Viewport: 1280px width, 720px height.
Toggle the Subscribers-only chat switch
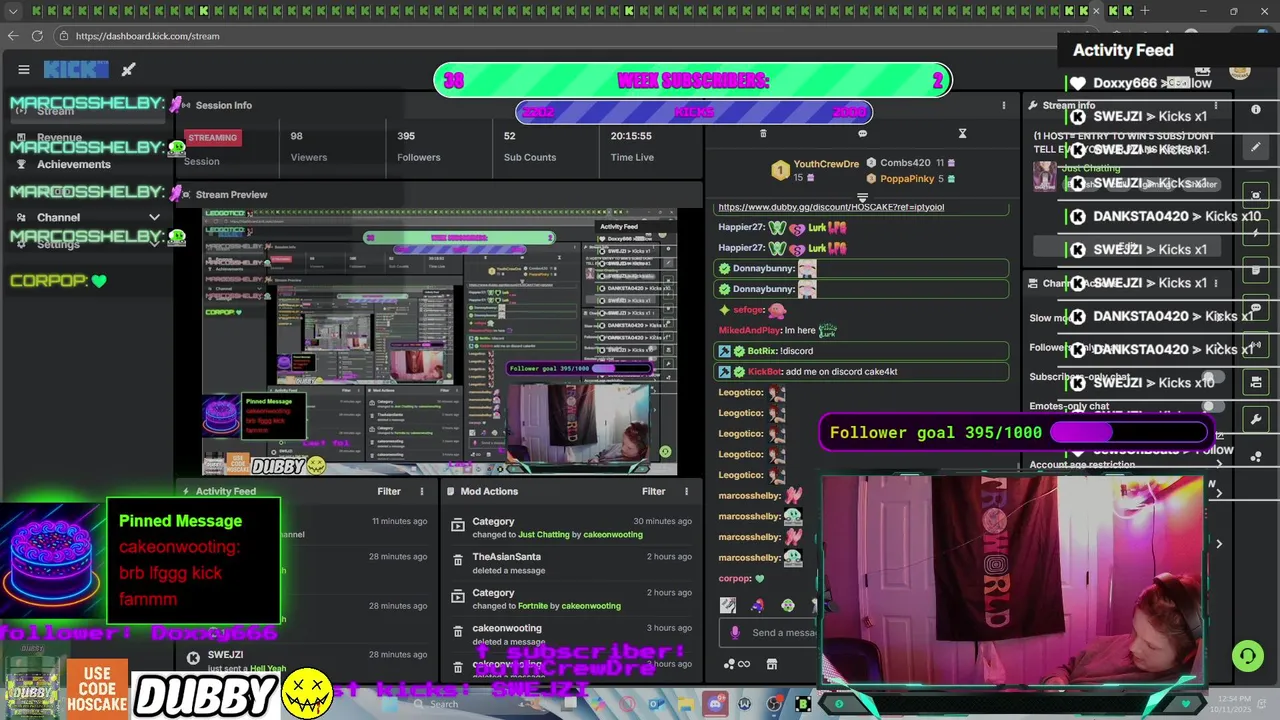[1212, 377]
